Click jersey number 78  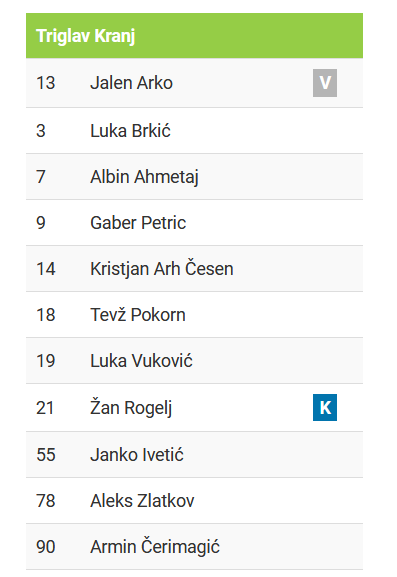tap(46, 500)
